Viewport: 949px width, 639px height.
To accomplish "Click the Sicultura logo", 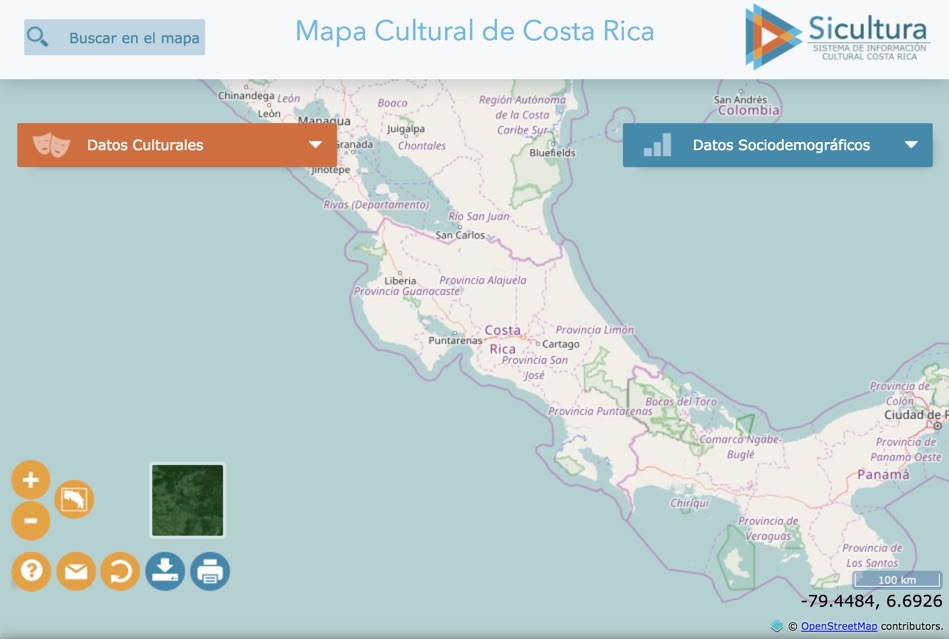I will click(837, 36).
